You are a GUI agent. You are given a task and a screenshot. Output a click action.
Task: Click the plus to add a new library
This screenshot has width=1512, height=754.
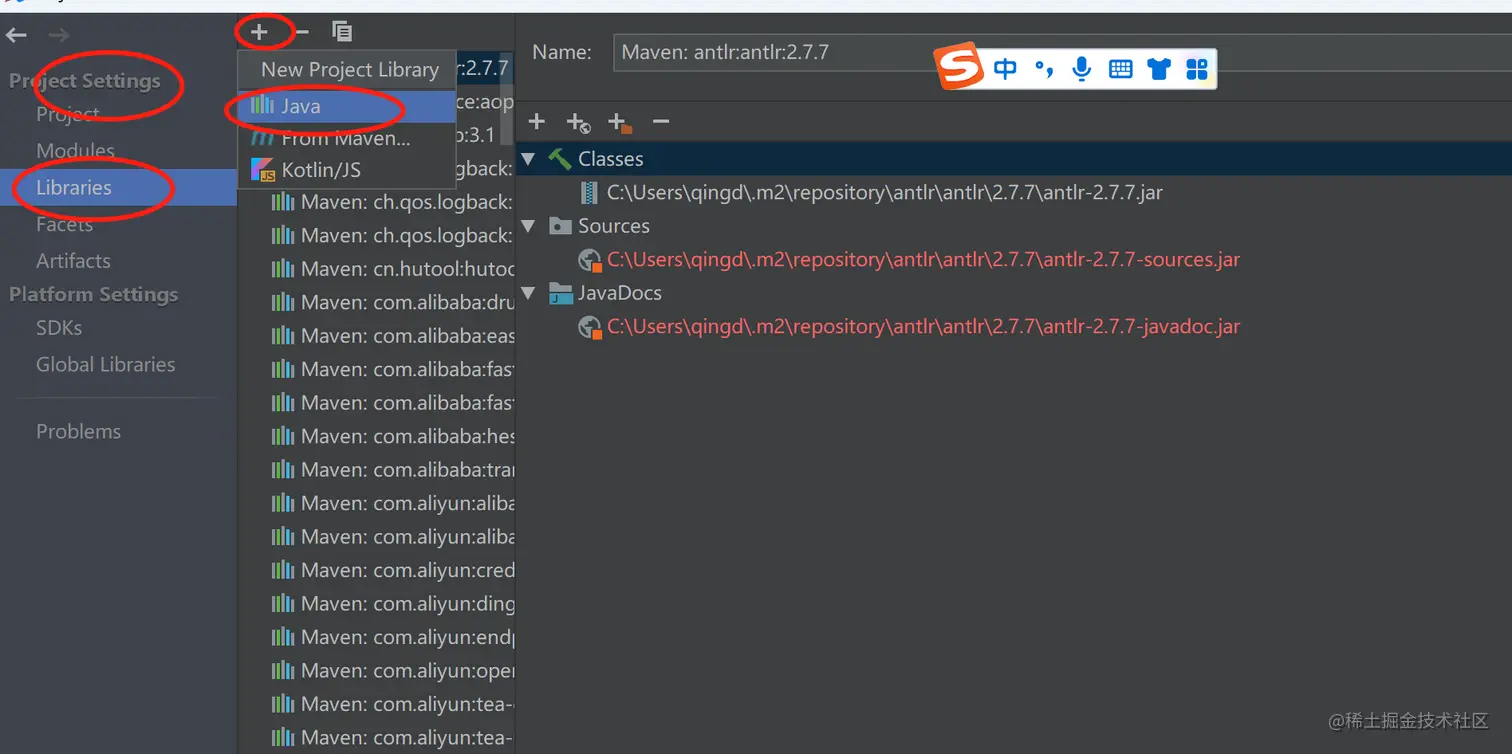click(x=259, y=32)
